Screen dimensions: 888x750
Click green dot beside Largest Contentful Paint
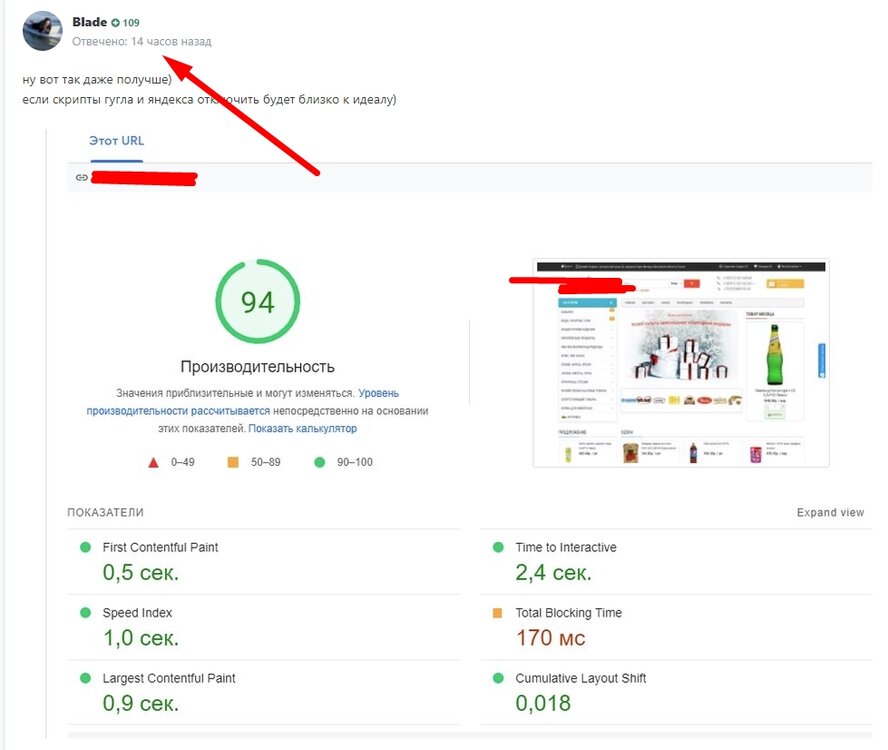[85, 678]
